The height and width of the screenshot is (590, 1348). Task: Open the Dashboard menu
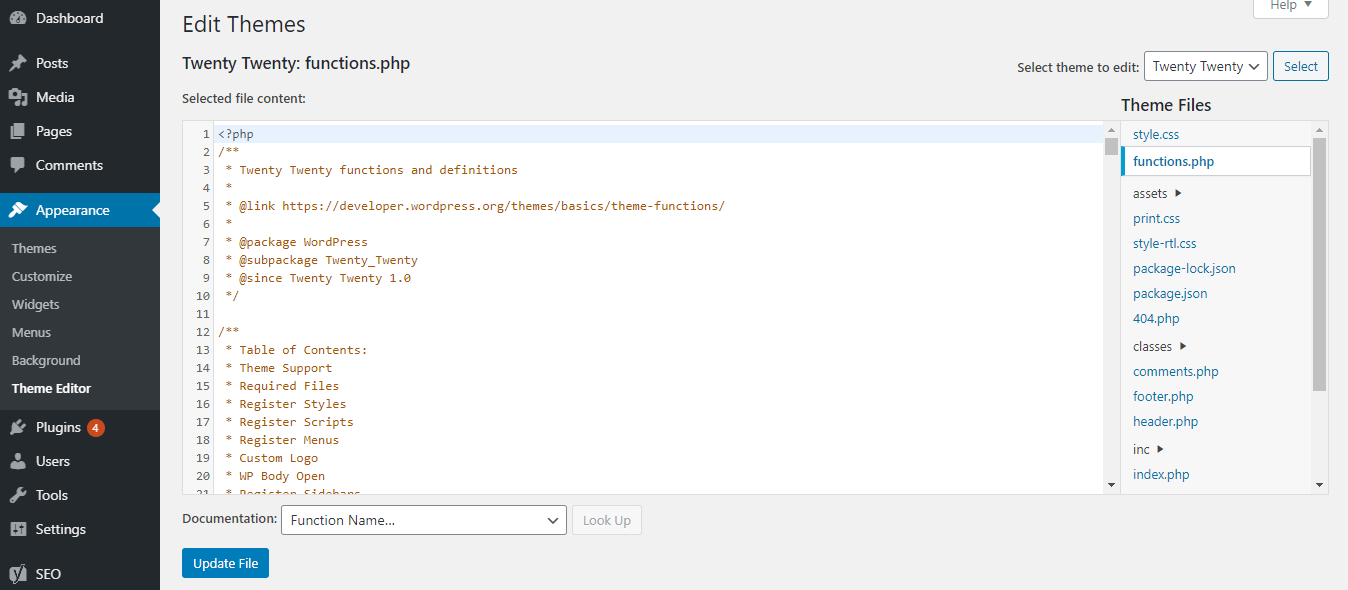pyautogui.click(x=80, y=18)
